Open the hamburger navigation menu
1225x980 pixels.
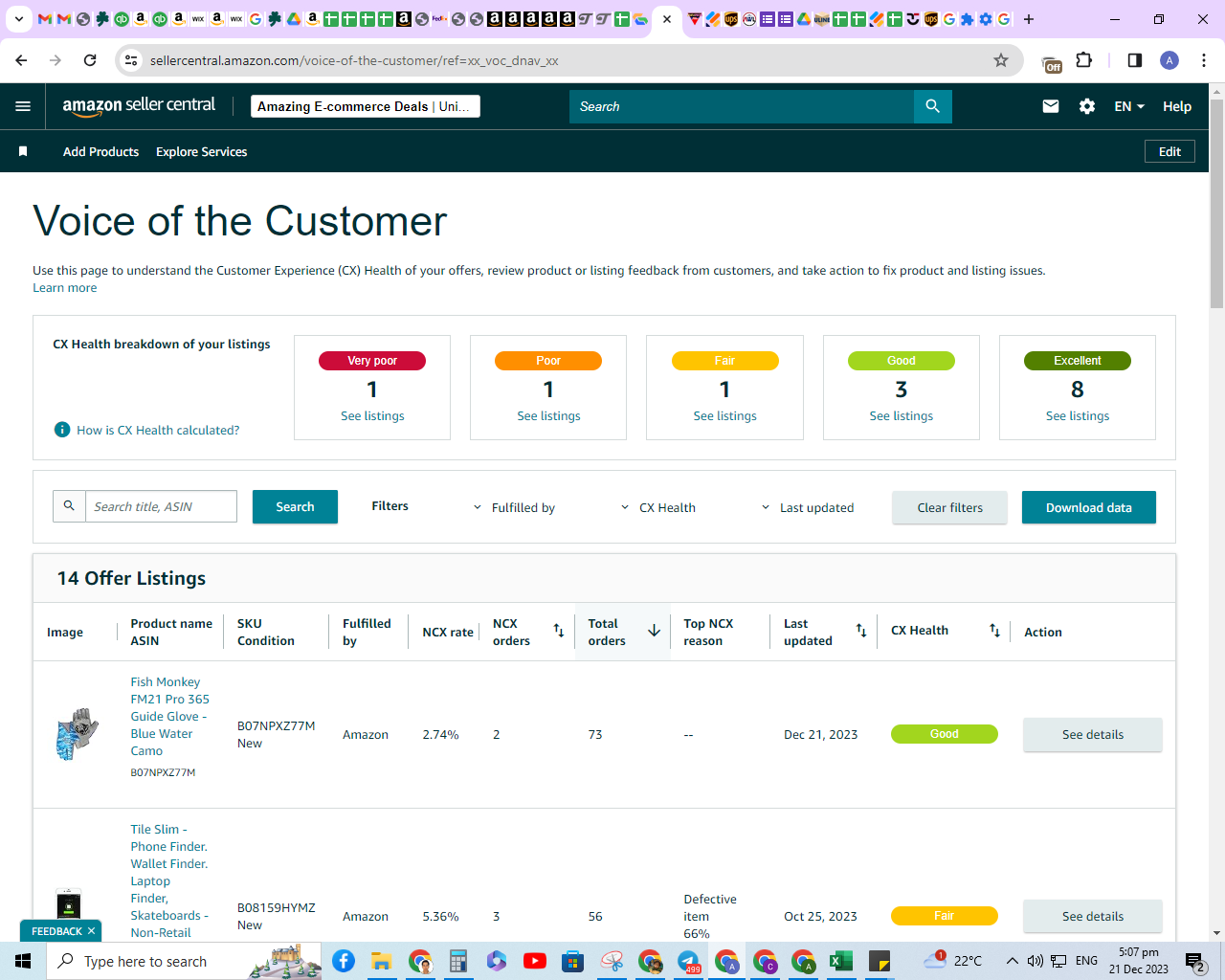[x=23, y=106]
